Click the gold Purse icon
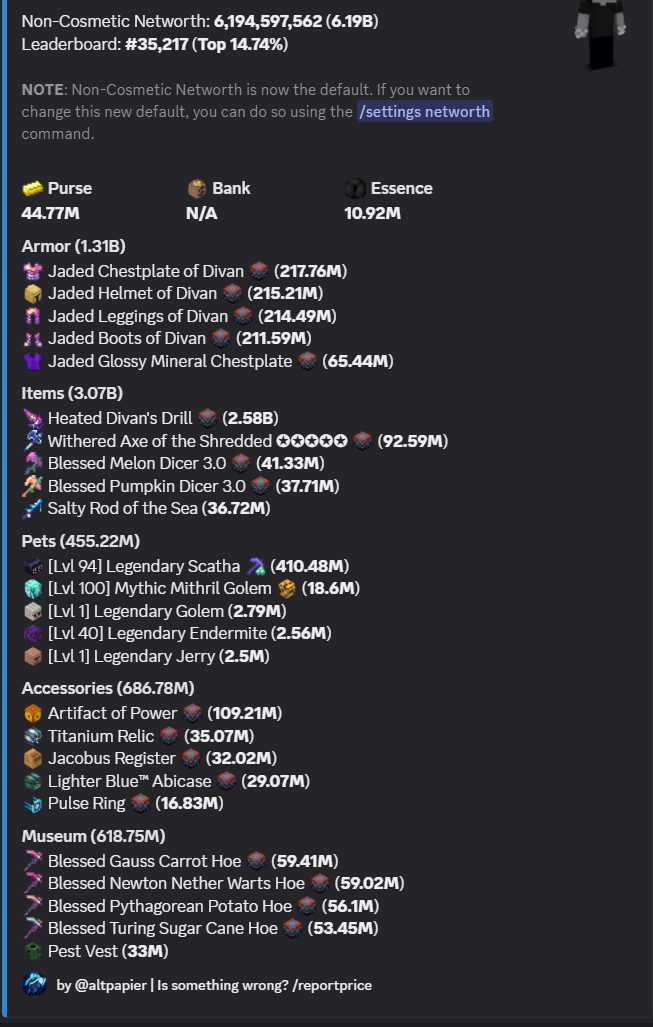 coord(33,188)
